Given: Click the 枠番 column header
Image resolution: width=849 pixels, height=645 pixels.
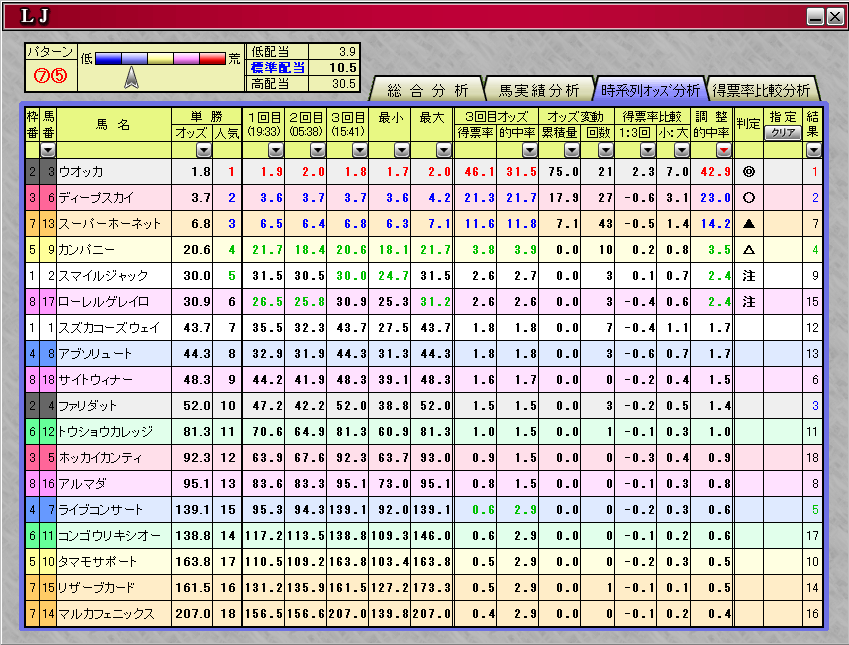Looking at the screenshot, I should (x=32, y=125).
